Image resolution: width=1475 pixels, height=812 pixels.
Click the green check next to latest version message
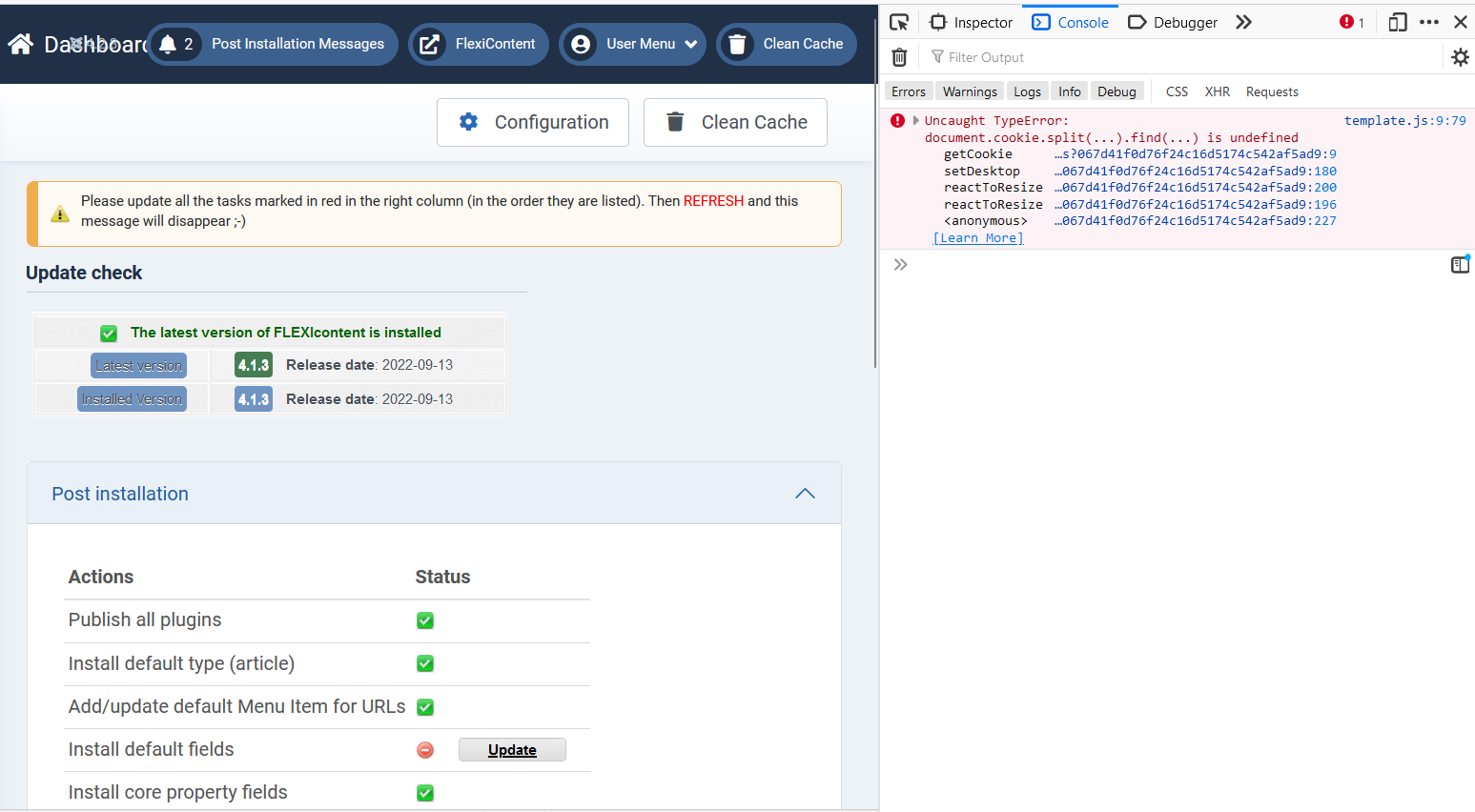click(109, 333)
